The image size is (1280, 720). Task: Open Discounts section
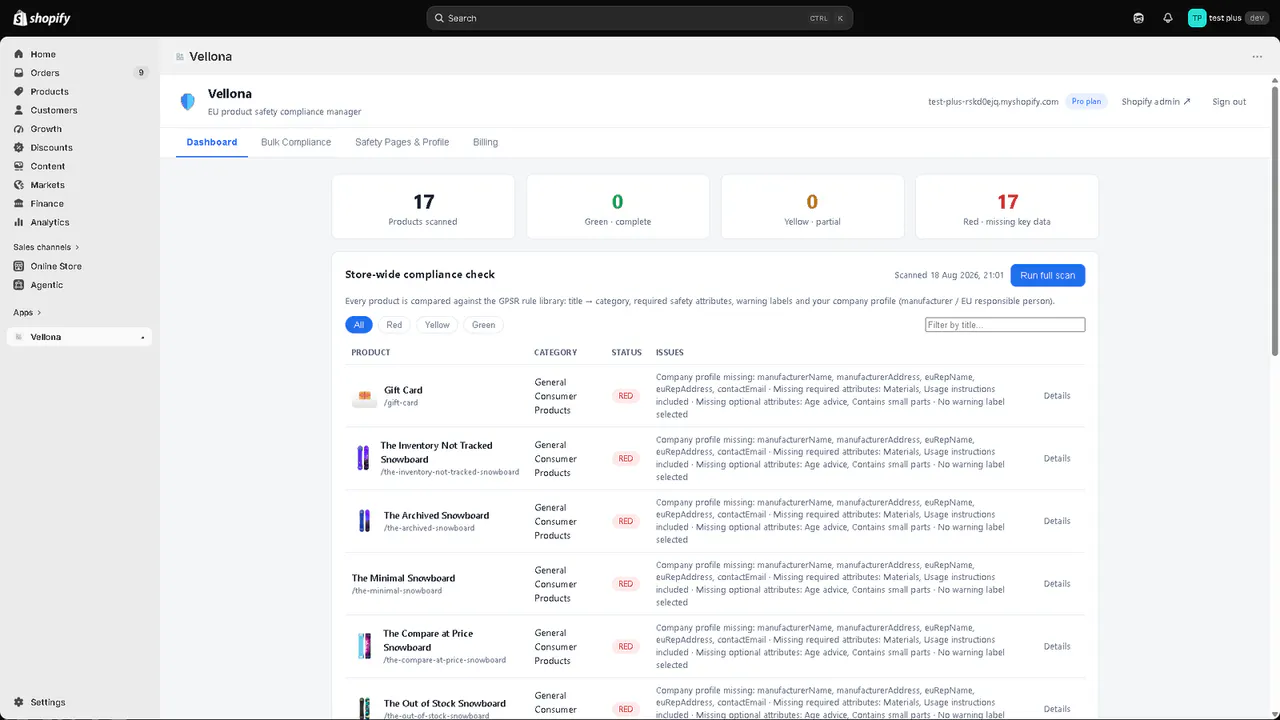coord(51,147)
